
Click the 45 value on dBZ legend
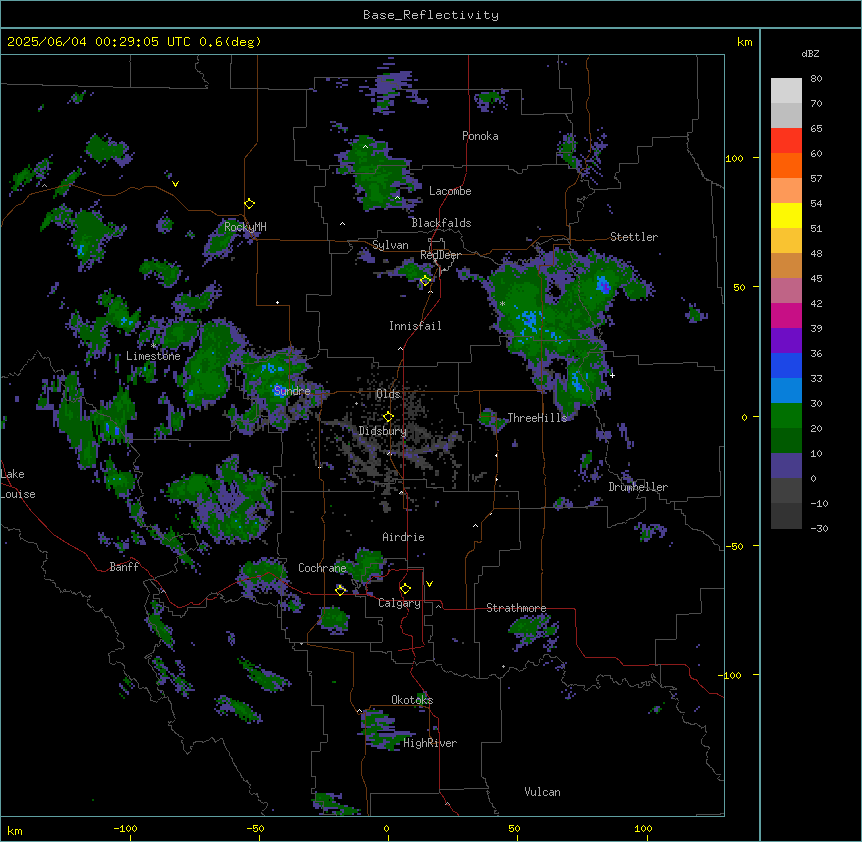click(816, 278)
